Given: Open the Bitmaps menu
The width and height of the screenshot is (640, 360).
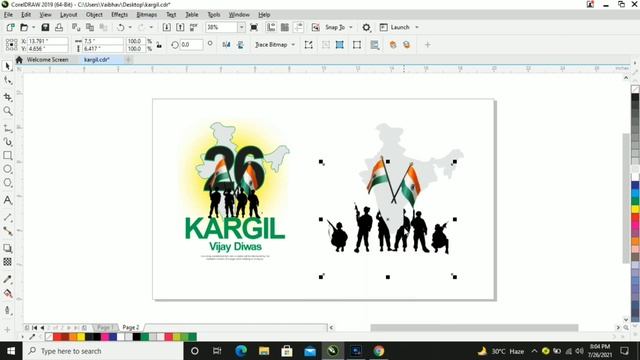Looking at the screenshot, I should click(x=147, y=15).
